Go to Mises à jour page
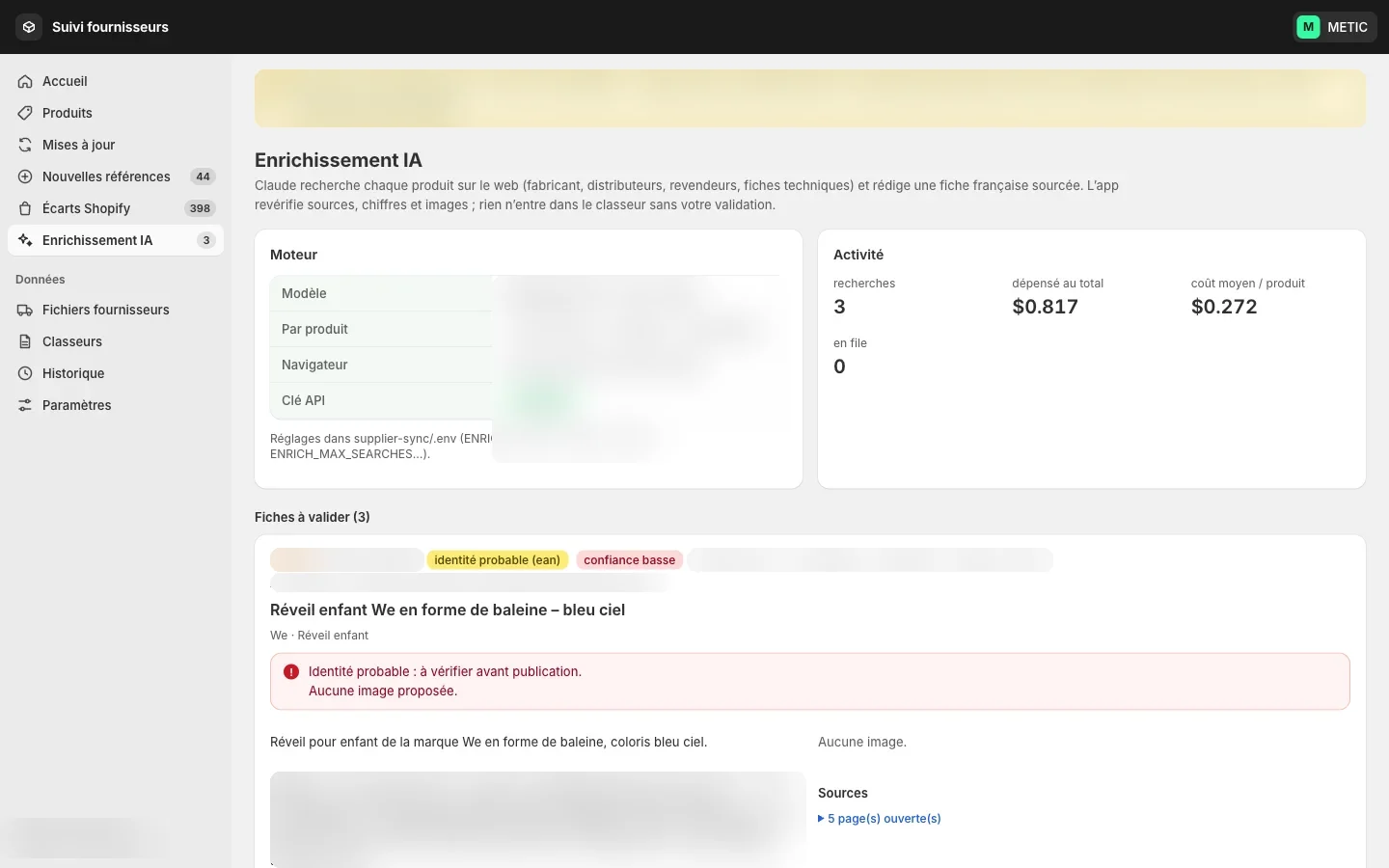The width and height of the screenshot is (1389, 868). pos(116,145)
